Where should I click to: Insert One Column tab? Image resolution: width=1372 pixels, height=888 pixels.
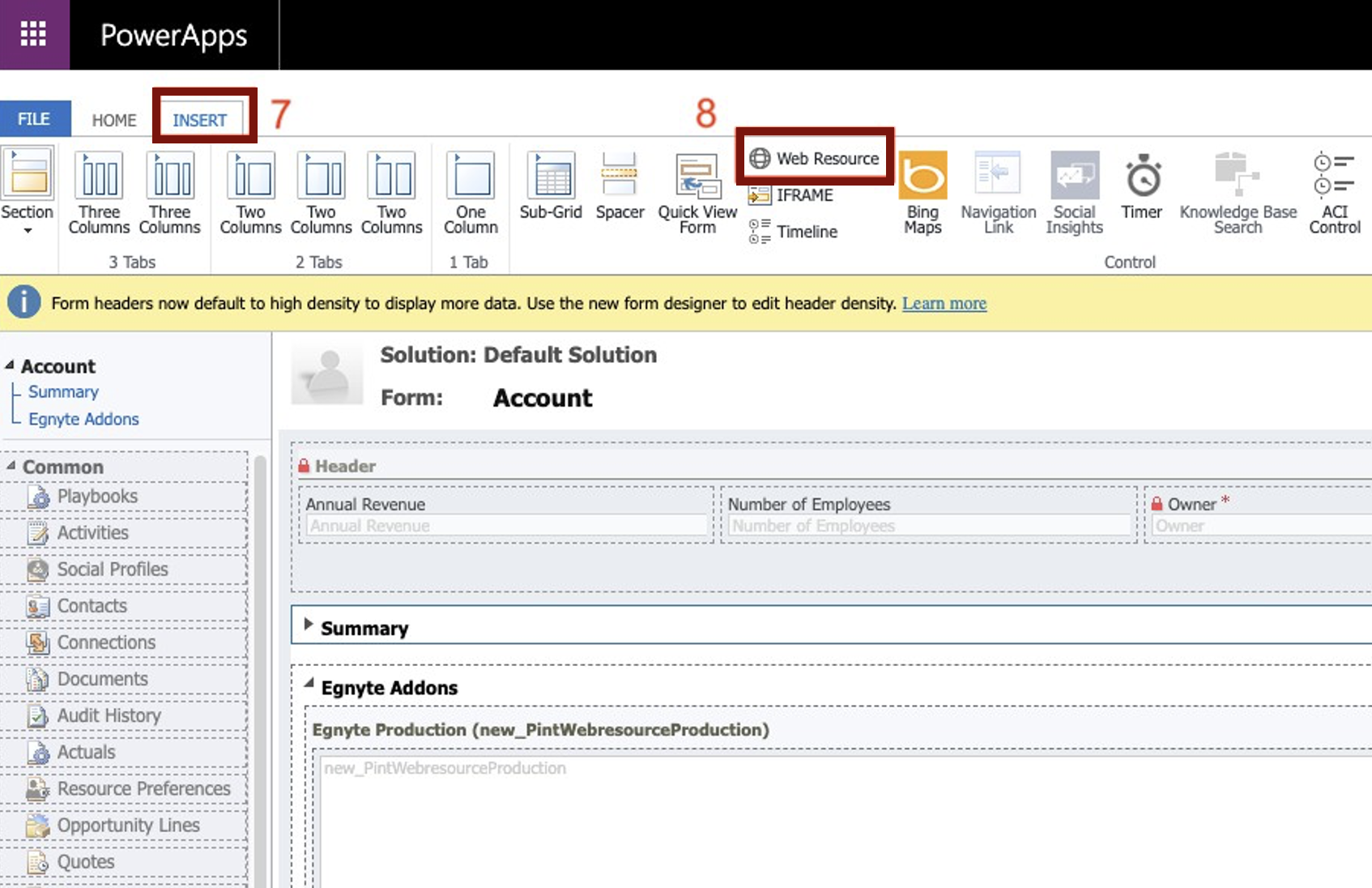(471, 193)
